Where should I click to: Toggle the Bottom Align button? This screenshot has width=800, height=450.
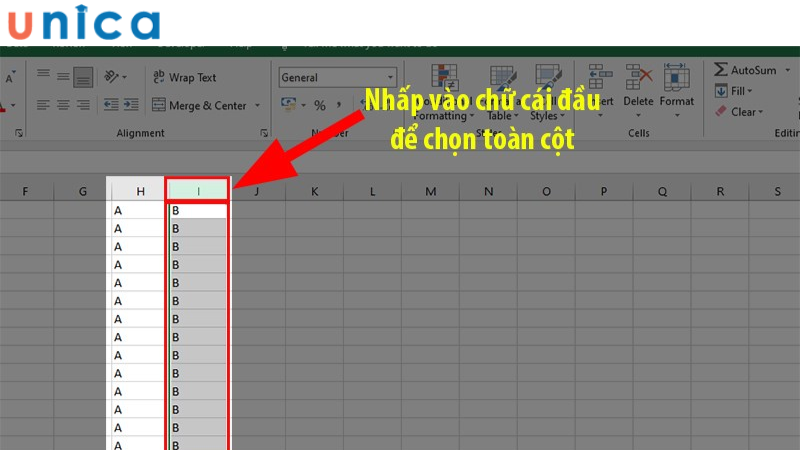pos(83,77)
